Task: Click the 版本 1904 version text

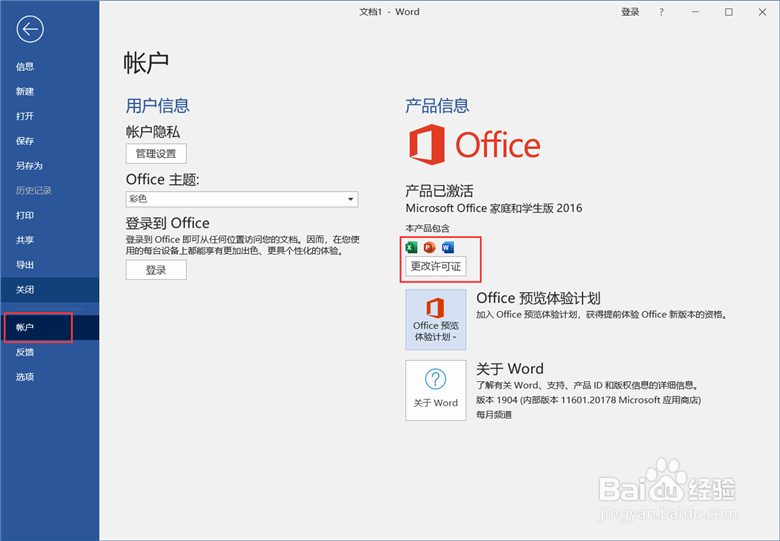Action: tap(588, 400)
